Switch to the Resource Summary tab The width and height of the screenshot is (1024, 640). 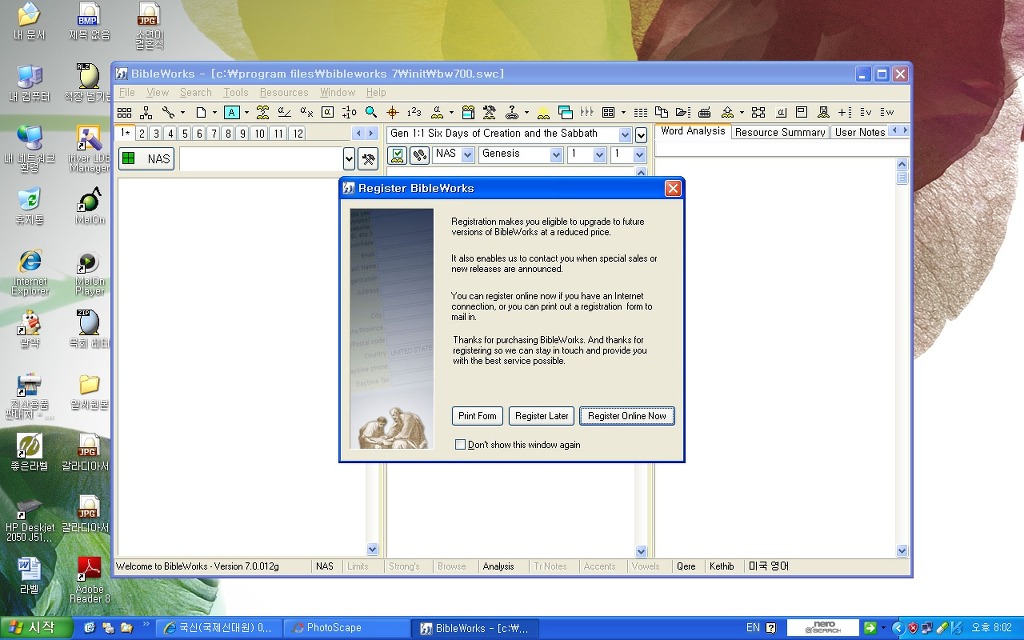tap(780, 132)
